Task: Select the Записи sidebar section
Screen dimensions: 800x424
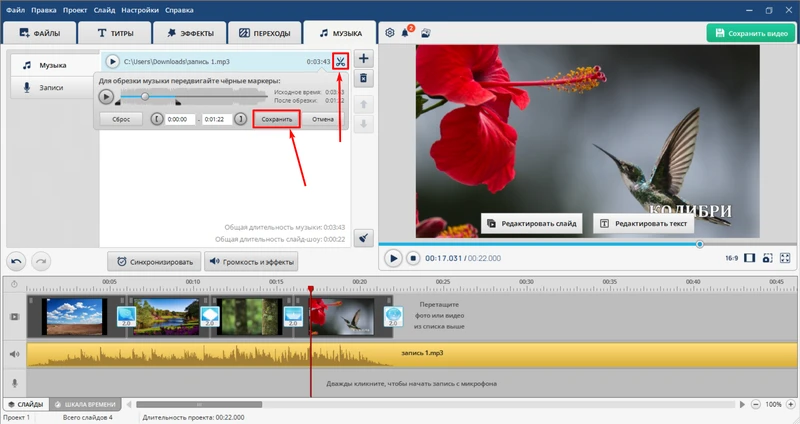Action: 51,88
